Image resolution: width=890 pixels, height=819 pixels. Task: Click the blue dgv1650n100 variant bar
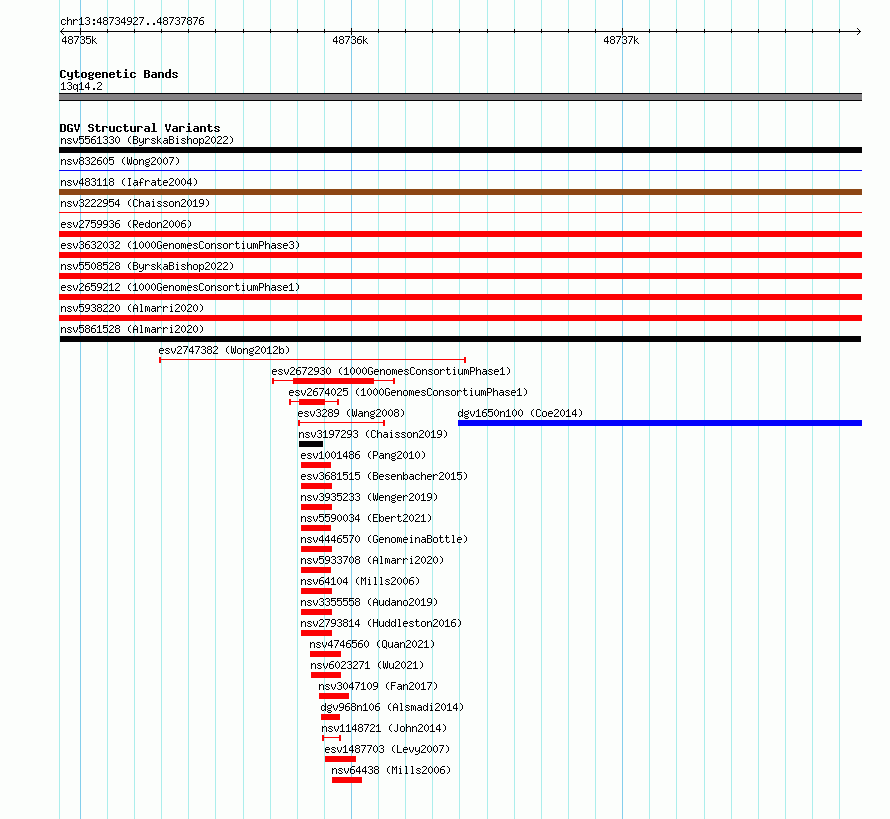click(660, 423)
